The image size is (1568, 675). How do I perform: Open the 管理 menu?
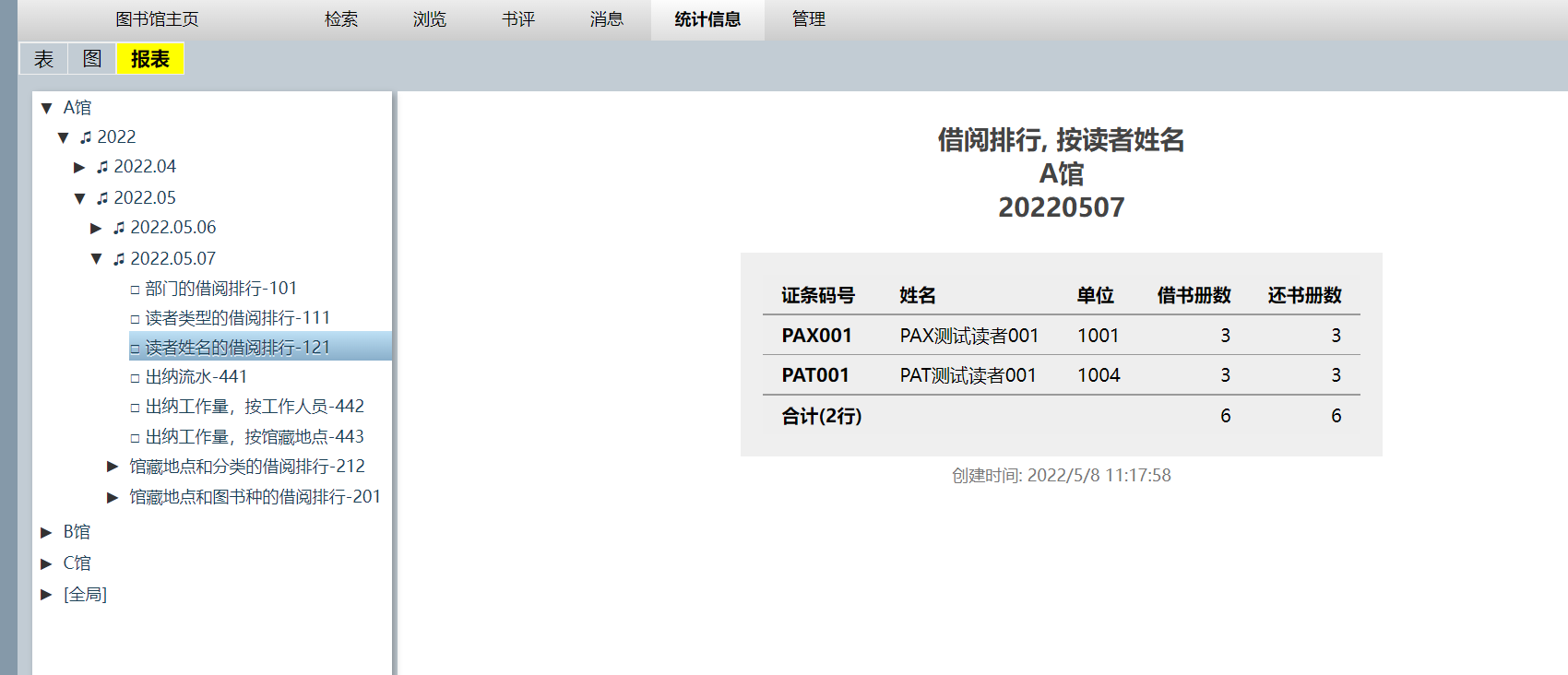[x=809, y=19]
